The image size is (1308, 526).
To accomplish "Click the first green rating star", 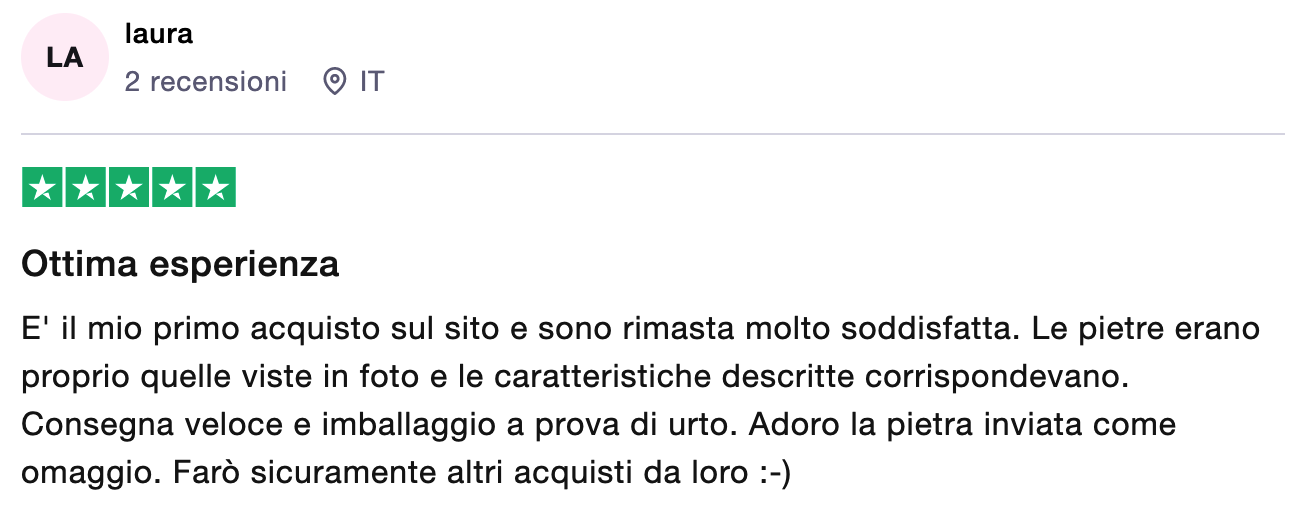I will (x=42, y=188).
